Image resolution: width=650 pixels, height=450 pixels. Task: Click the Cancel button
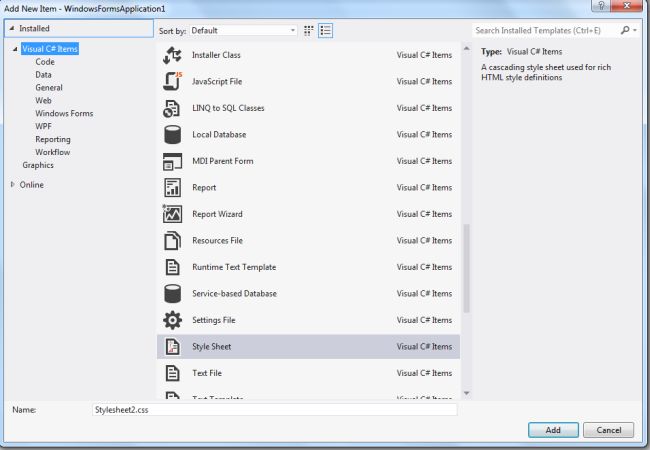[609, 430]
